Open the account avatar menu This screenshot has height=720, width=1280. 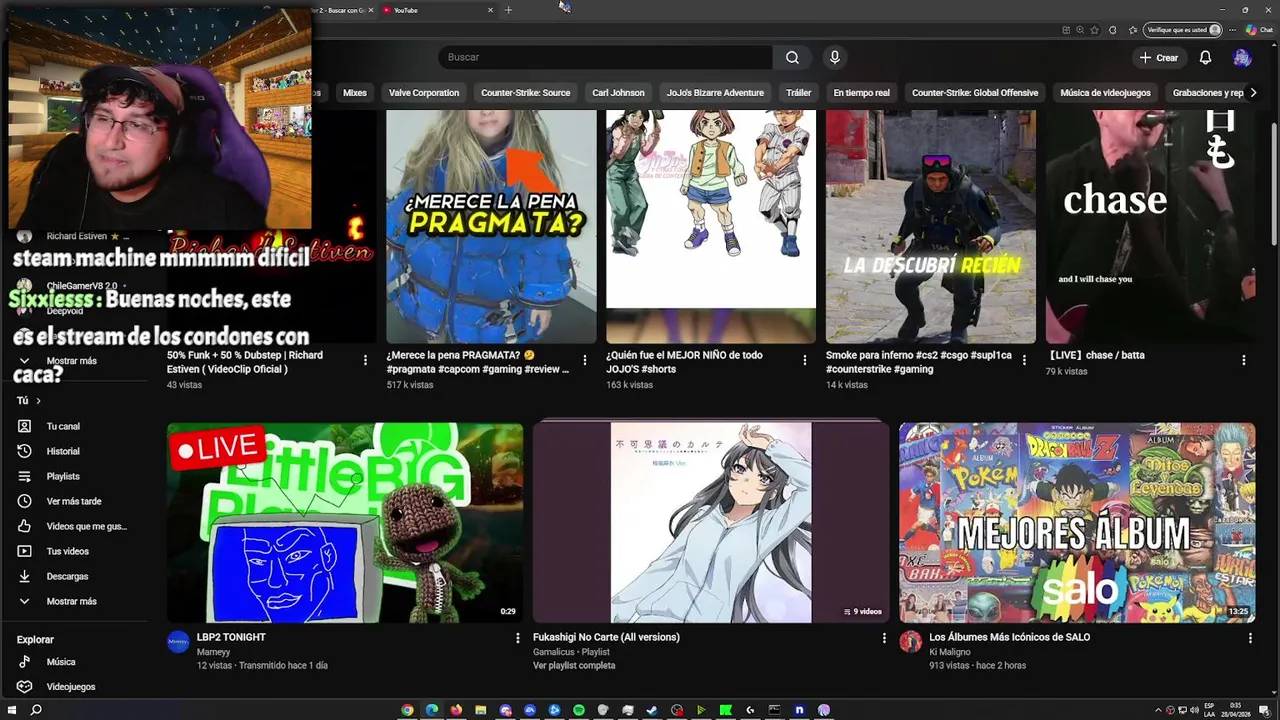point(1242,58)
